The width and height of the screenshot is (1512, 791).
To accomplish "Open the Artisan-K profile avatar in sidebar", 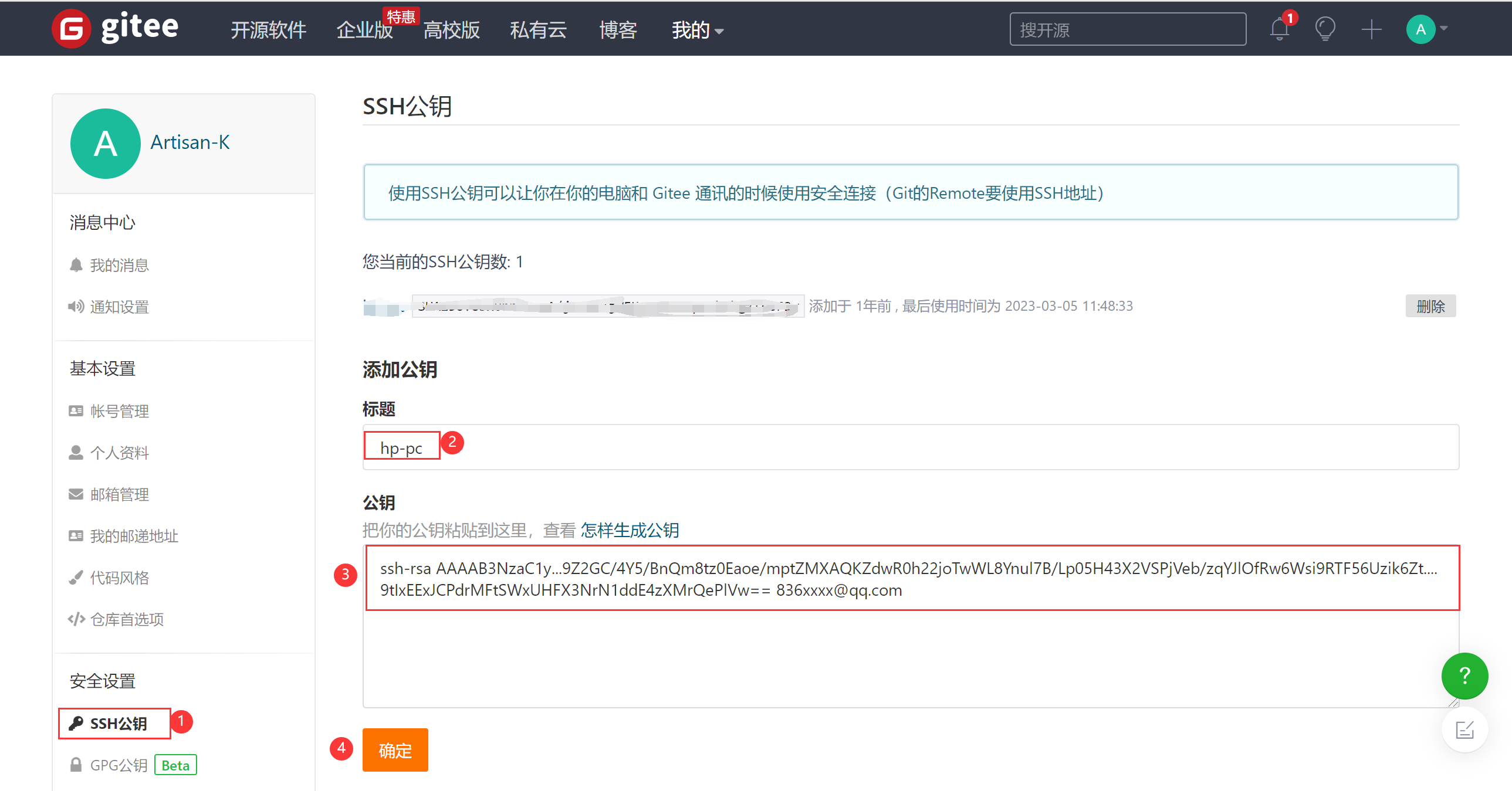I will pos(106,144).
